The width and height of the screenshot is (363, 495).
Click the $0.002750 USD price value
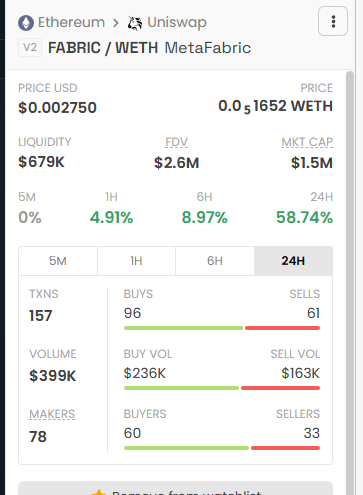tap(57, 108)
